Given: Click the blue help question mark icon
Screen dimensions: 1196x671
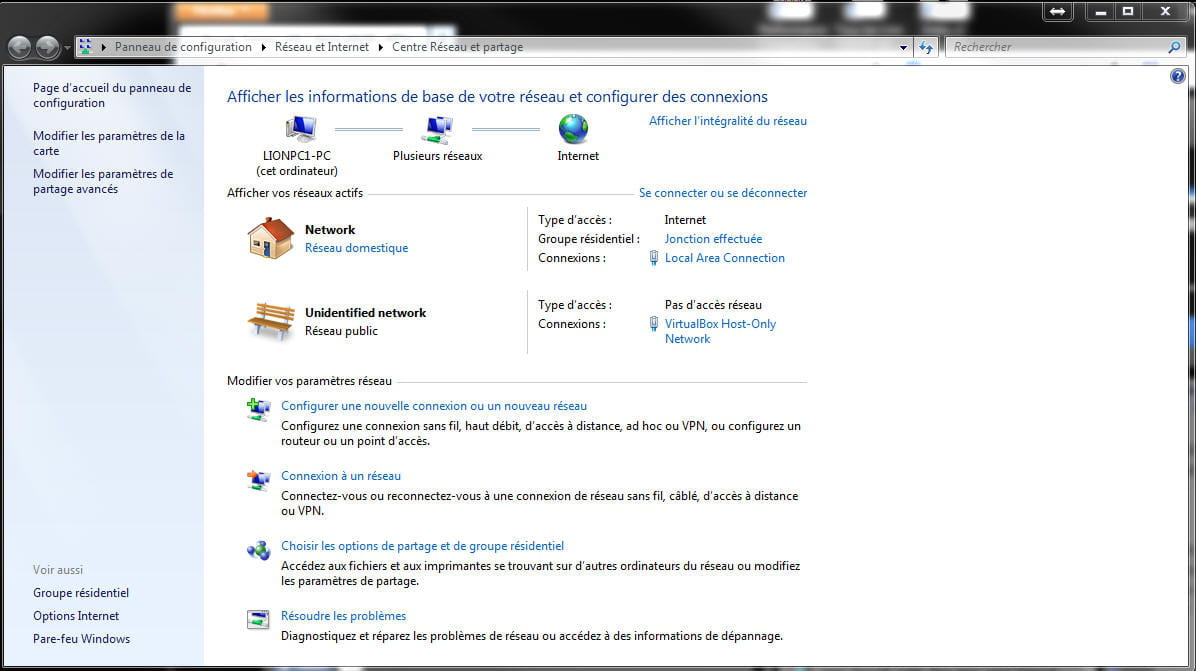Looking at the screenshot, I should pos(1177,77).
